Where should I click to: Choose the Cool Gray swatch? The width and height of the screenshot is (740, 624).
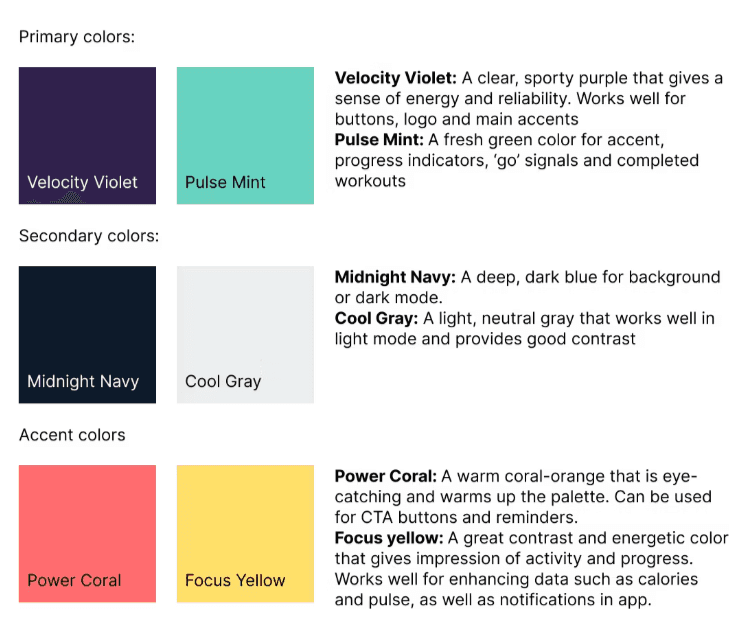click(245, 335)
